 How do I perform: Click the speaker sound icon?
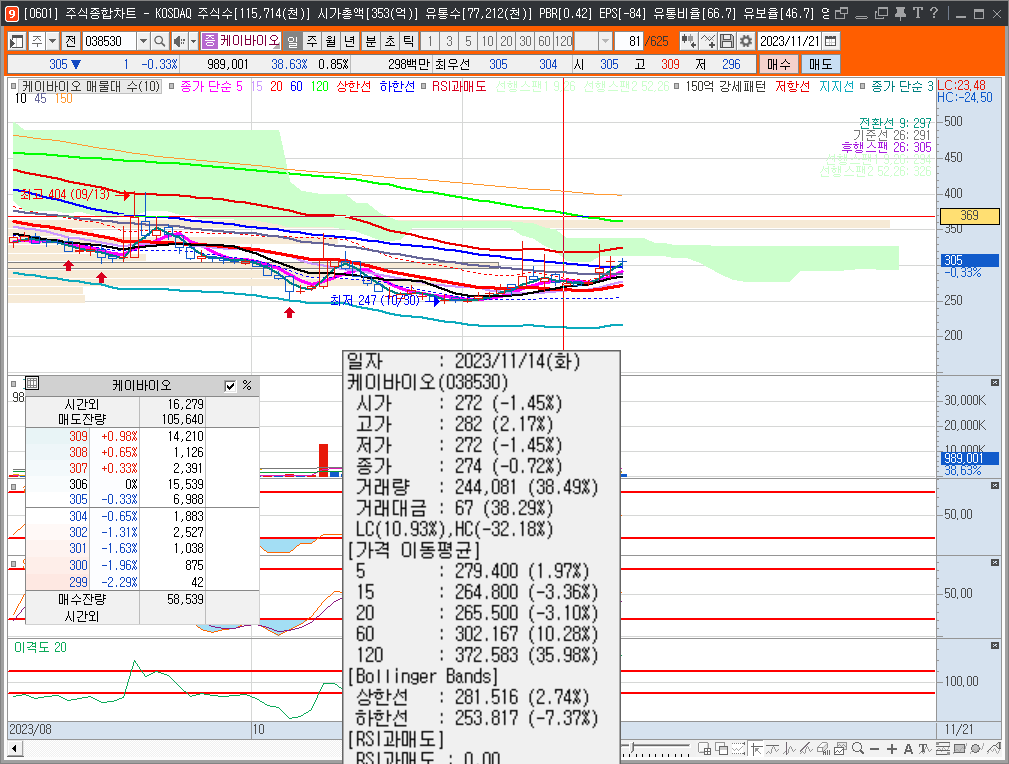click(x=179, y=42)
